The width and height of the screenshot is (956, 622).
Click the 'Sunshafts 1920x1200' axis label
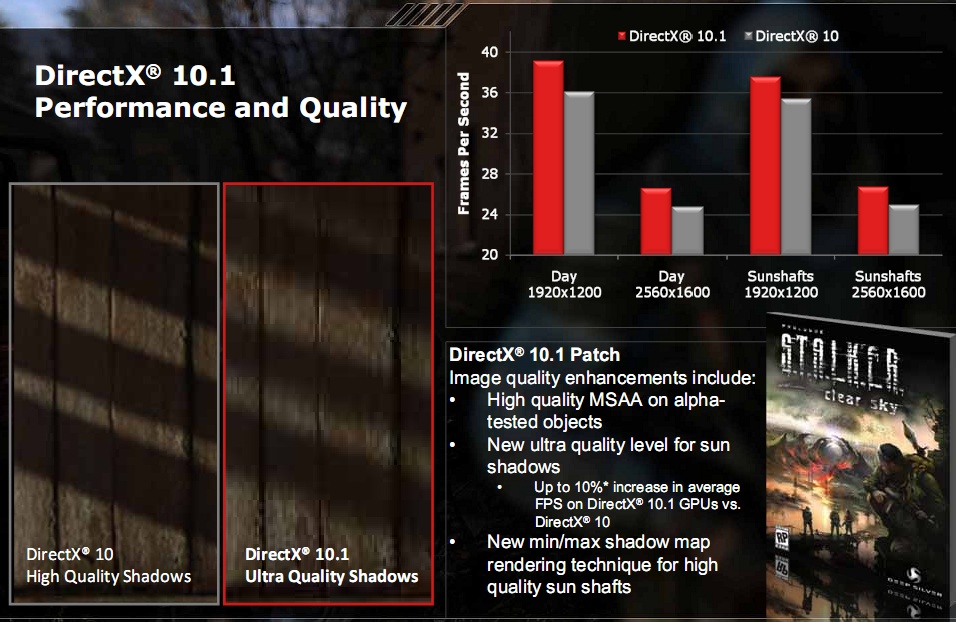click(780, 284)
